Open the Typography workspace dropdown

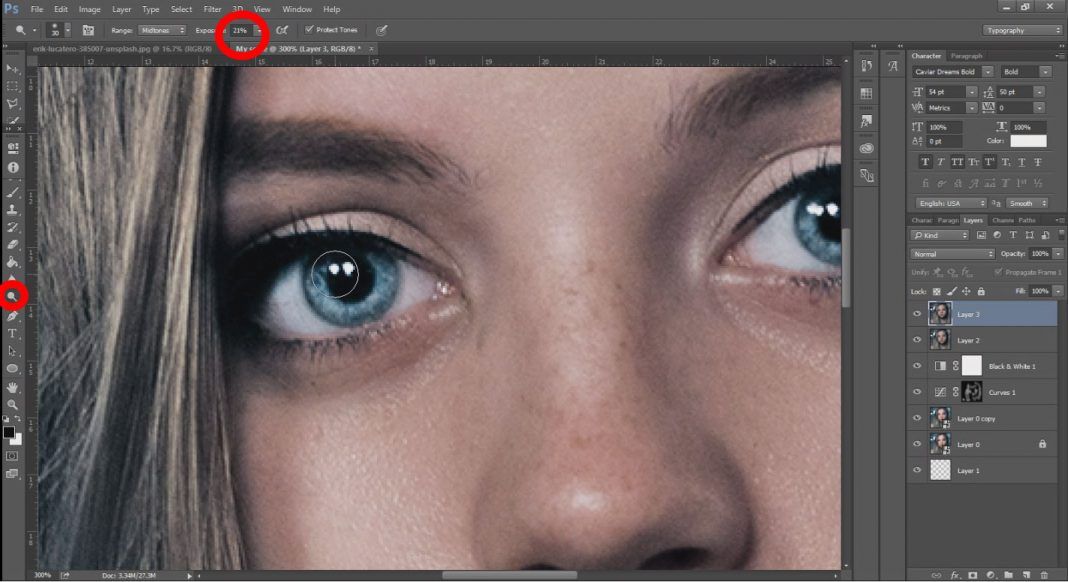click(1022, 30)
